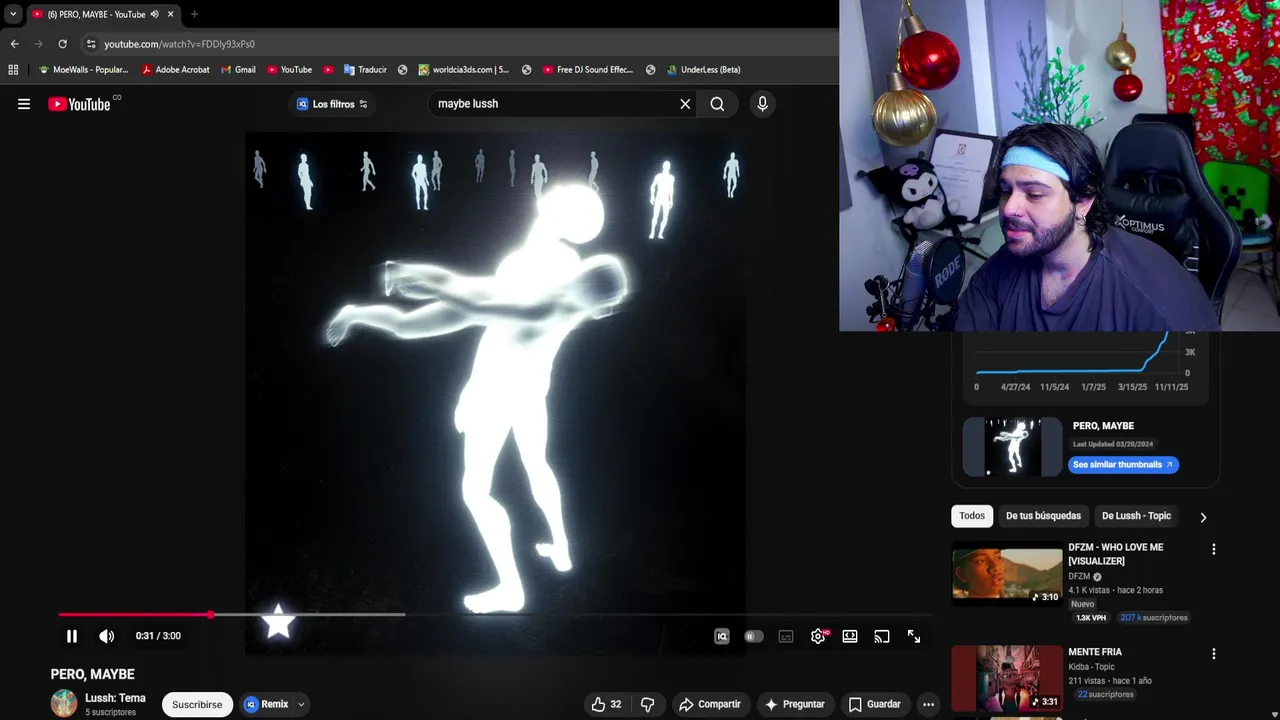Cast video to a device
Screen dimensions: 1280x720
[882, 636]
